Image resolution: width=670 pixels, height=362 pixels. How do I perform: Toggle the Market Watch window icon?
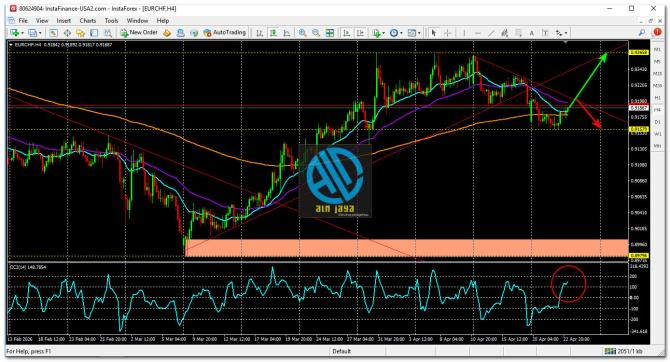click(53, 33)
